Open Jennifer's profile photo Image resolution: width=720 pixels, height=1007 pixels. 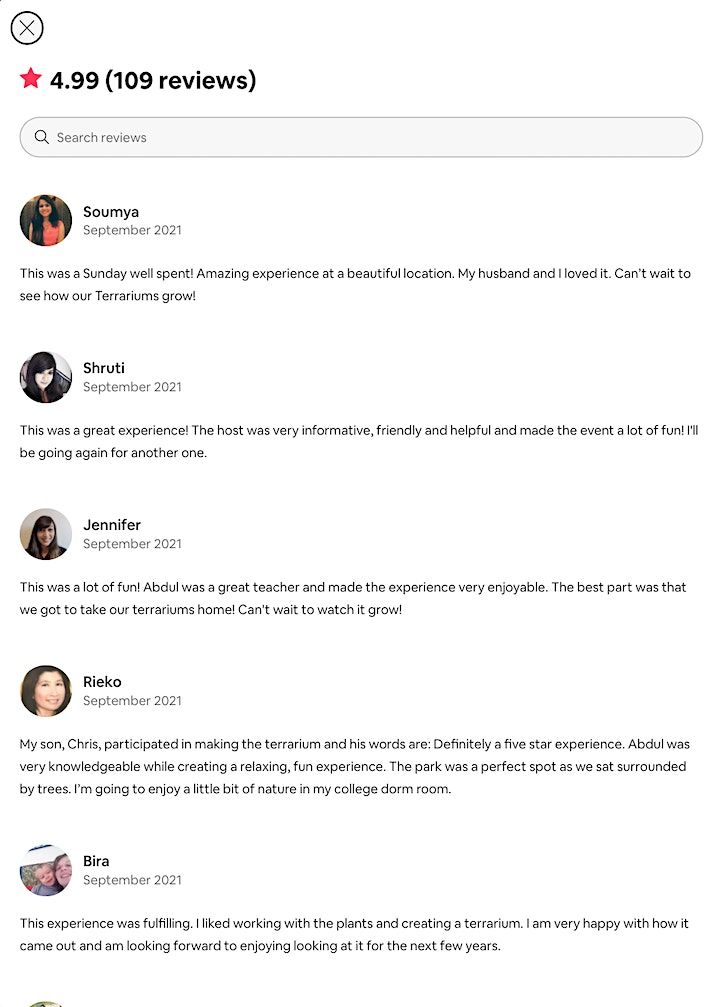click(46, 534)
